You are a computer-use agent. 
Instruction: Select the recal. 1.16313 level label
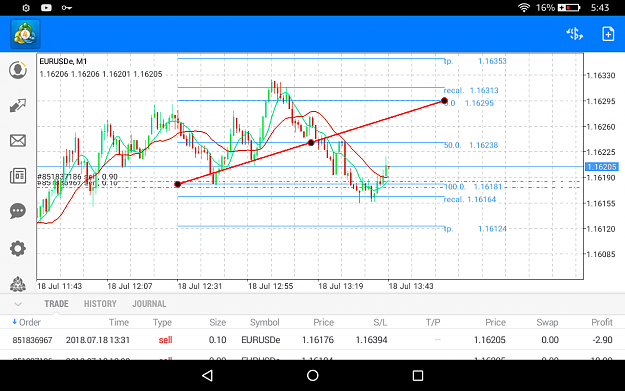[471, 90]
